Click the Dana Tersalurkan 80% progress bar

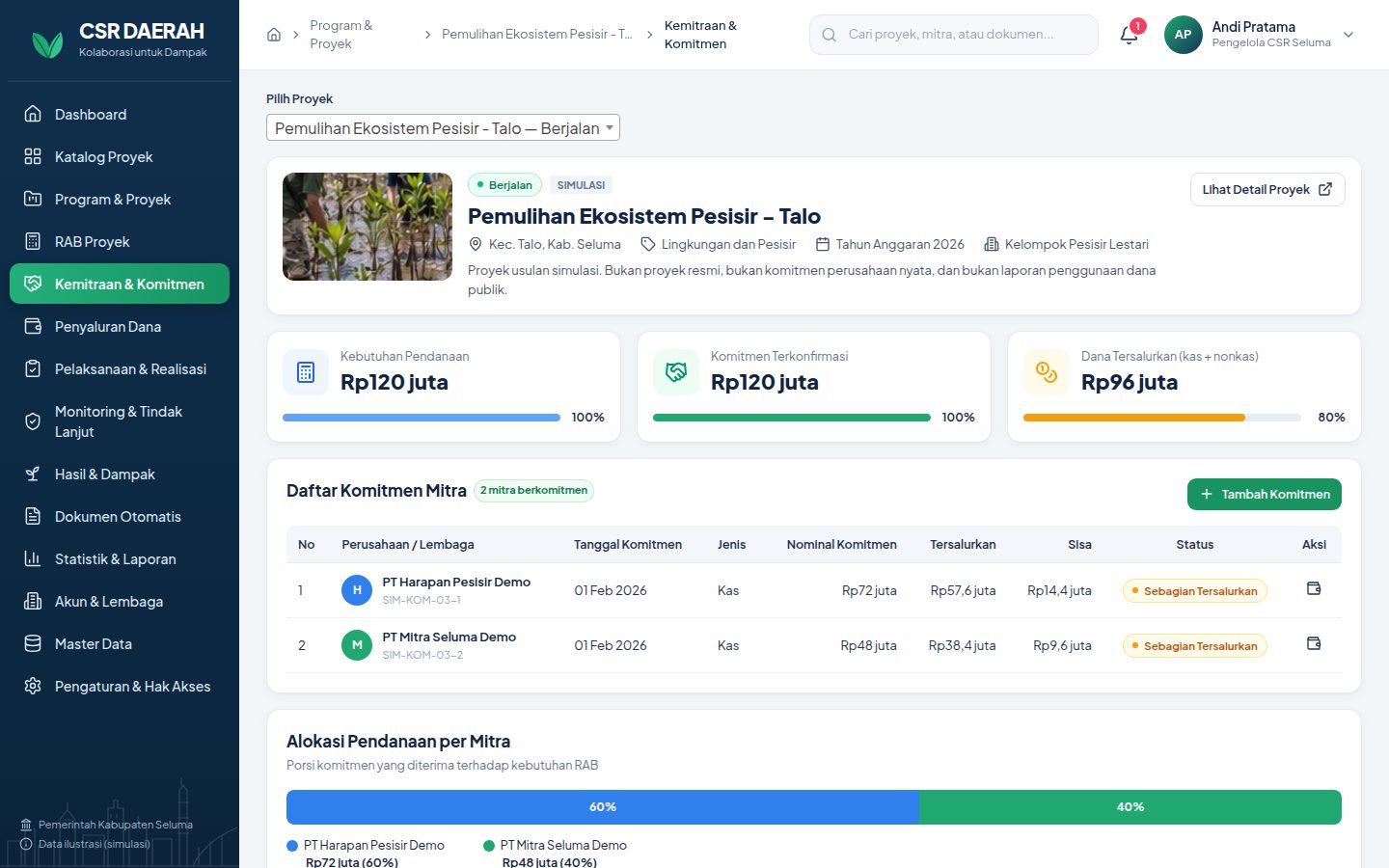[1162, 418]
